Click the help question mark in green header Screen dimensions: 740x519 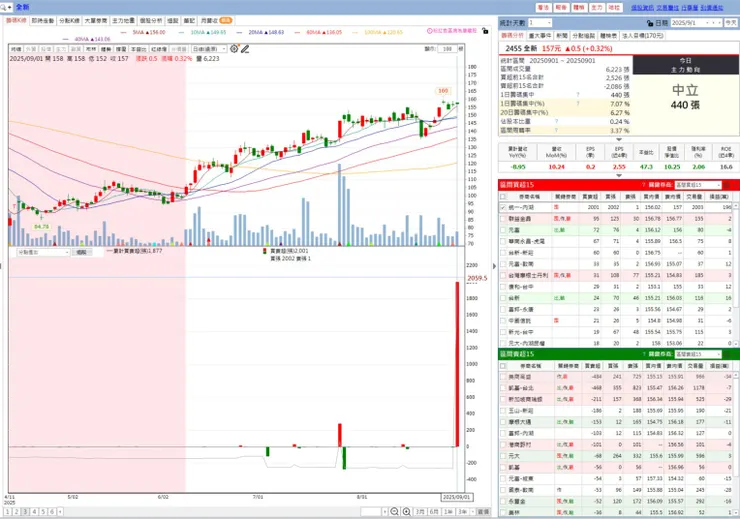pyautogui.click(x=644, y=354)
